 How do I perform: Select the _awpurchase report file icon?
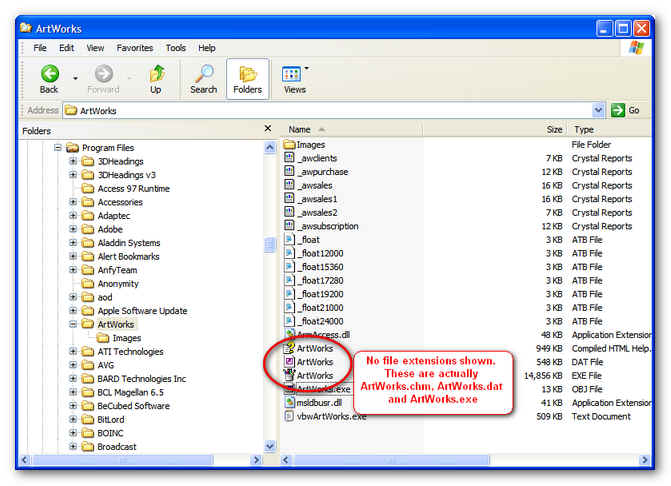point(290,172)
